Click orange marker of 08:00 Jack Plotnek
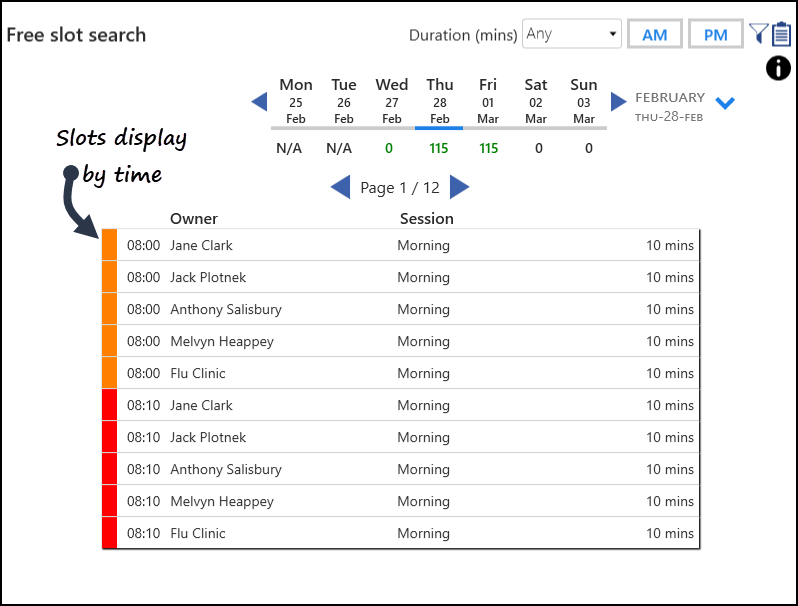 tap(109, 277)
